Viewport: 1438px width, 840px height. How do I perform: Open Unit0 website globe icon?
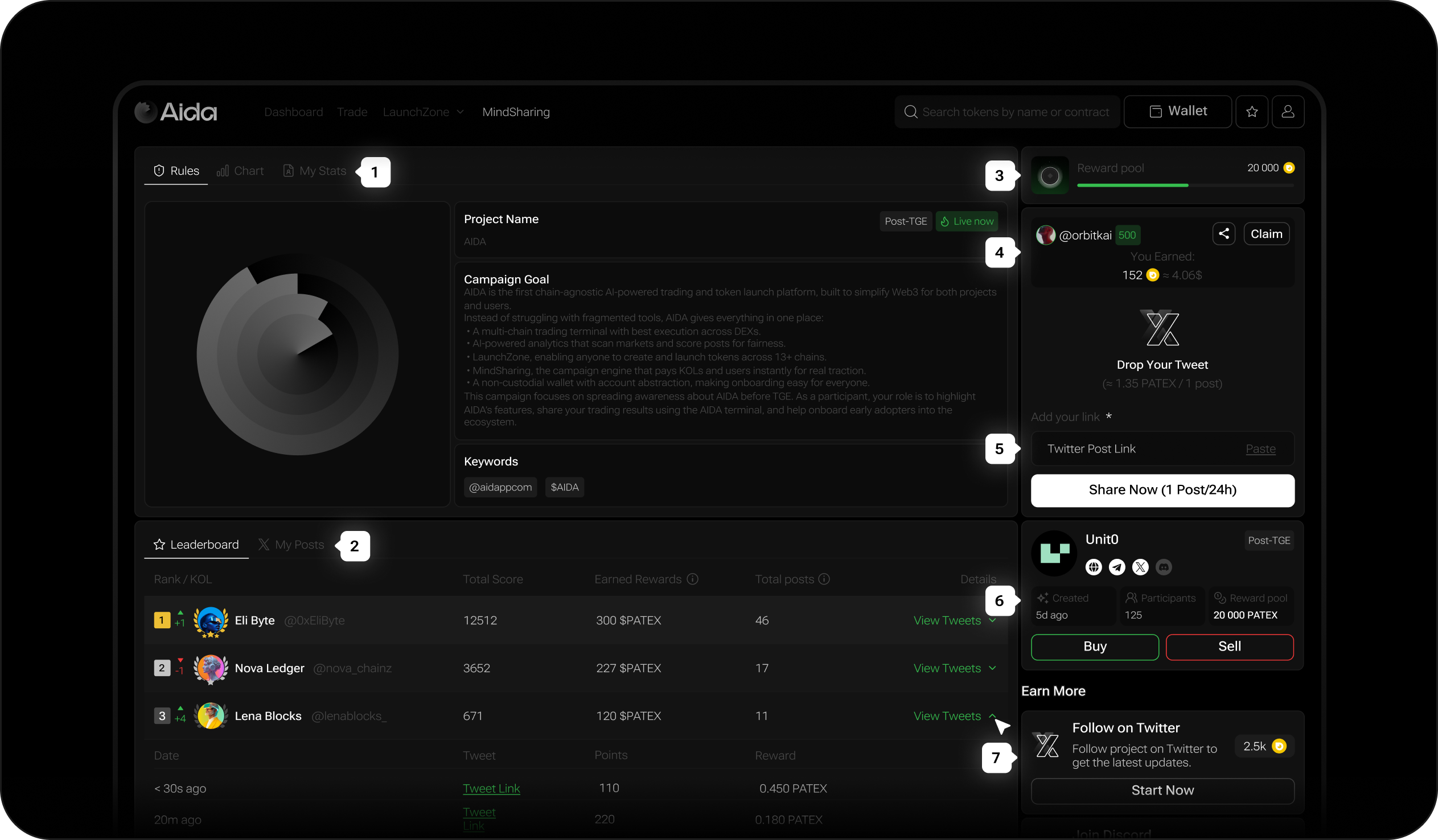click(x=1094, y=567)
